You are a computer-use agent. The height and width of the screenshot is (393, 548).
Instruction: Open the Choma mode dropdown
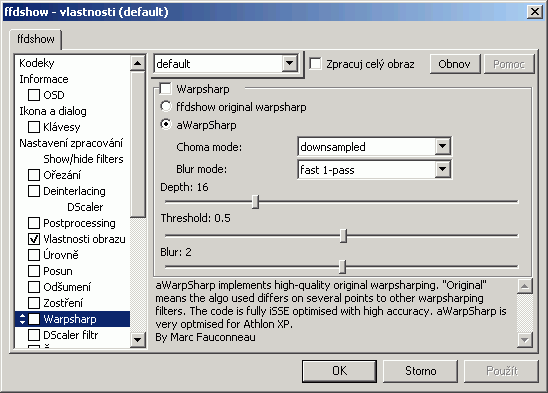pos(442,147)
